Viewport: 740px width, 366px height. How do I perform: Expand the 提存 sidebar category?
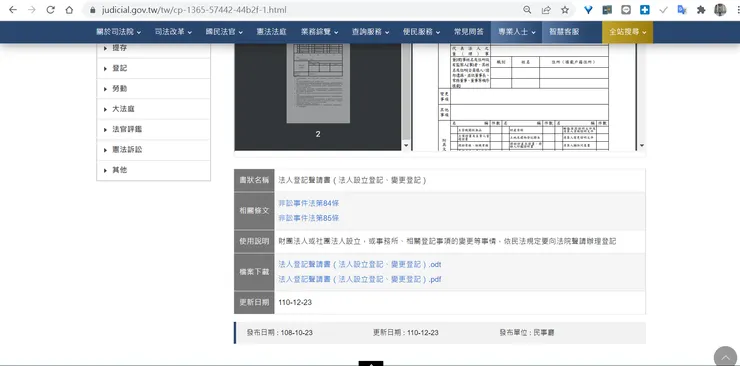[153, 48]
